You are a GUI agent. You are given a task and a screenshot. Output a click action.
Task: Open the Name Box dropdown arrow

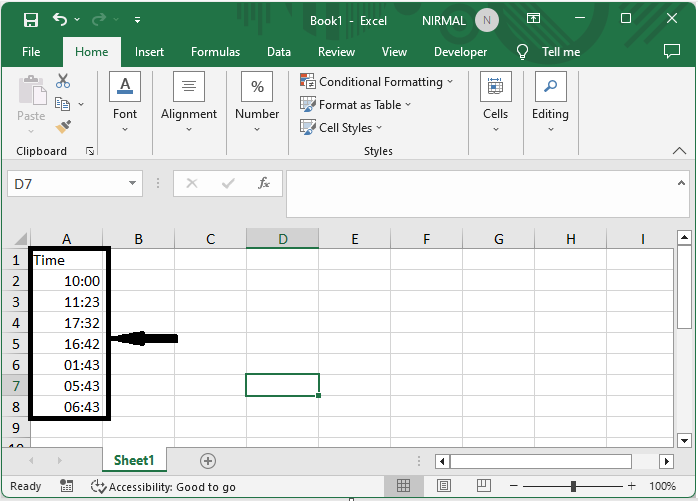[x=132, y=183]
